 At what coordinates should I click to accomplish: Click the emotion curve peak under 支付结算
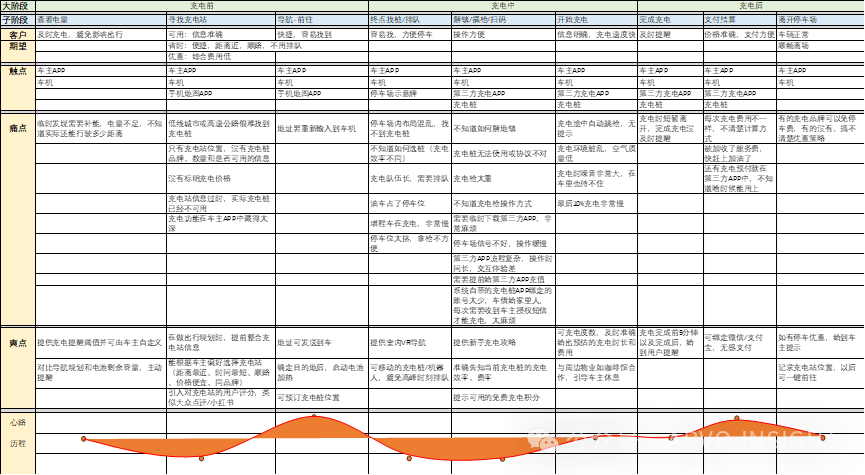[737, 418]
